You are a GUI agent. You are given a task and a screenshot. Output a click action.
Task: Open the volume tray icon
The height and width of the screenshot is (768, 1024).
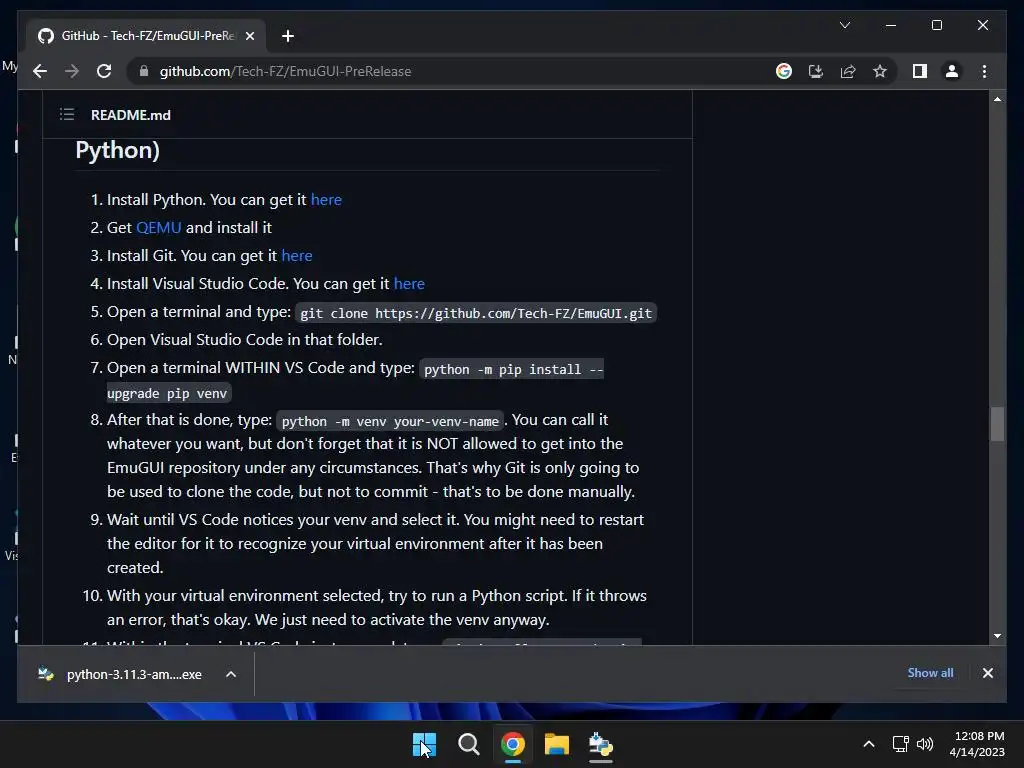tap(925, 744)
